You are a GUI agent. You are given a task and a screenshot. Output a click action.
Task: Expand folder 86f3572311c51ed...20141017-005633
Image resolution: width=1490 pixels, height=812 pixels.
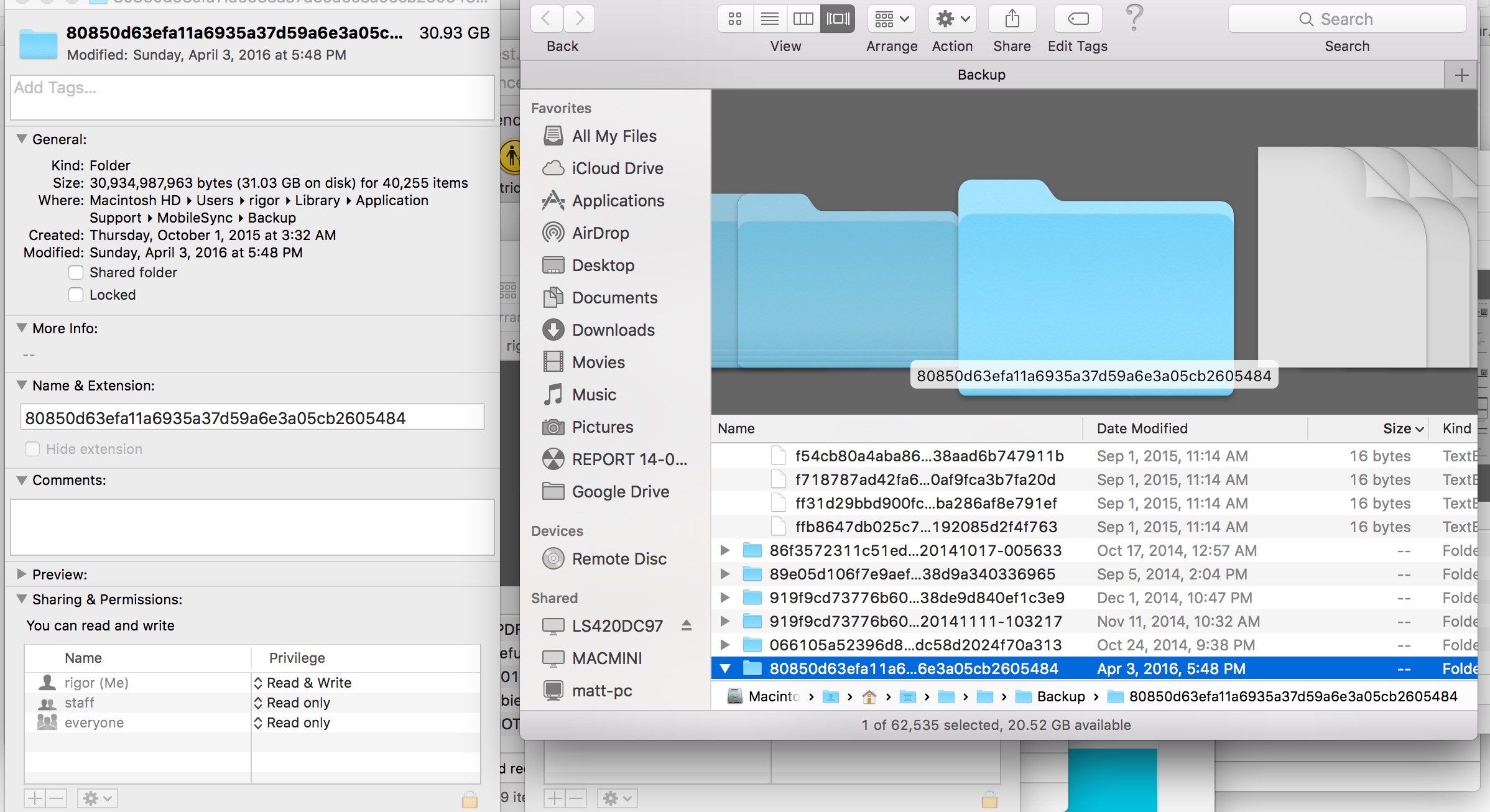724,550
